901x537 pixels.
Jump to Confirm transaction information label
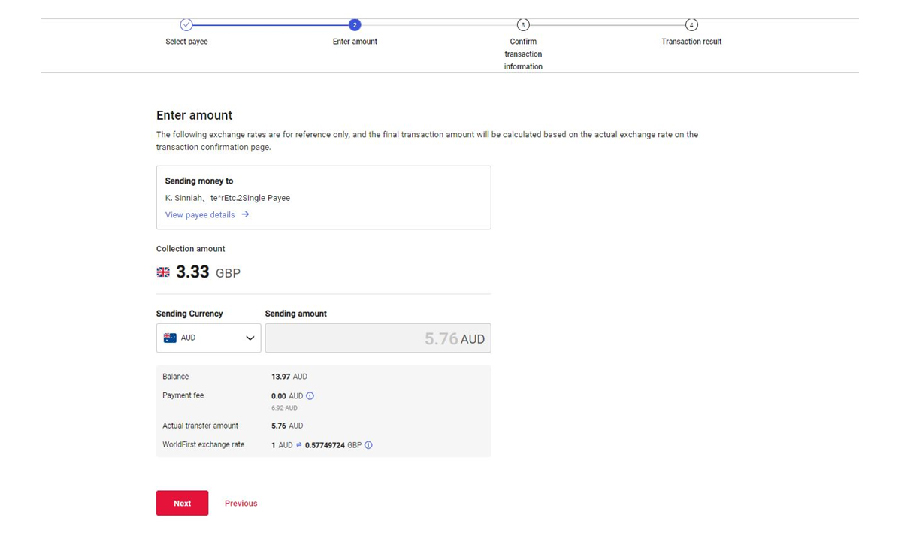[523, 54]
